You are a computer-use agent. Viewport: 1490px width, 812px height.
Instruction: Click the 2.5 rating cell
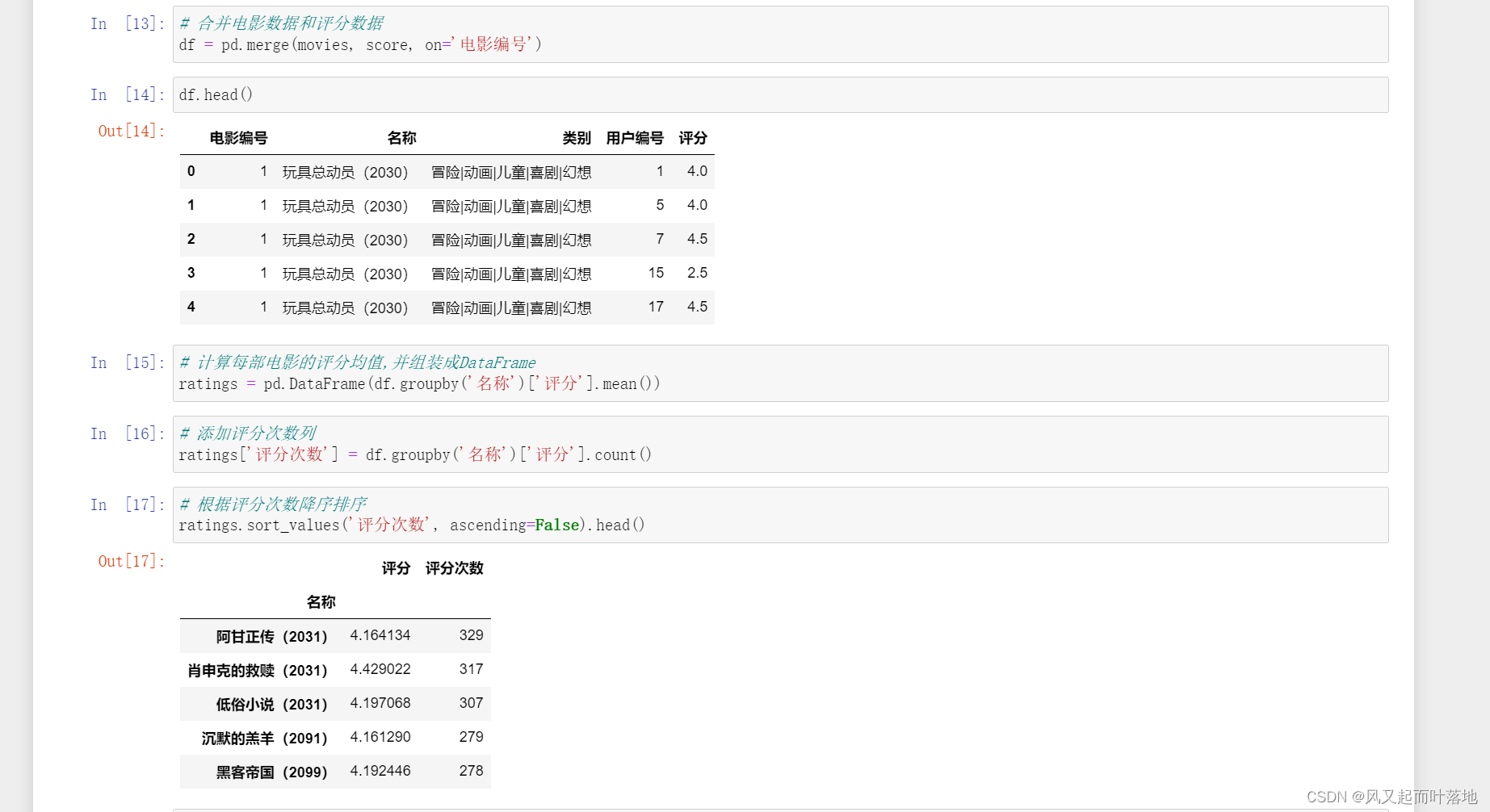697,273
